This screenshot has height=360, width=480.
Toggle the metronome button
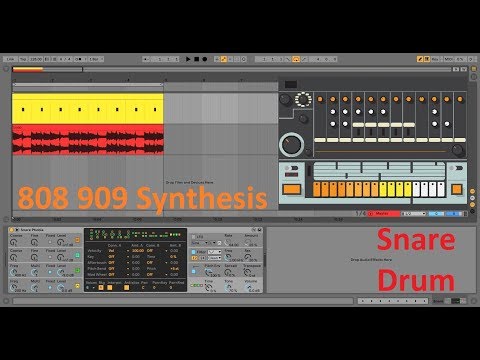pos(78,59)
